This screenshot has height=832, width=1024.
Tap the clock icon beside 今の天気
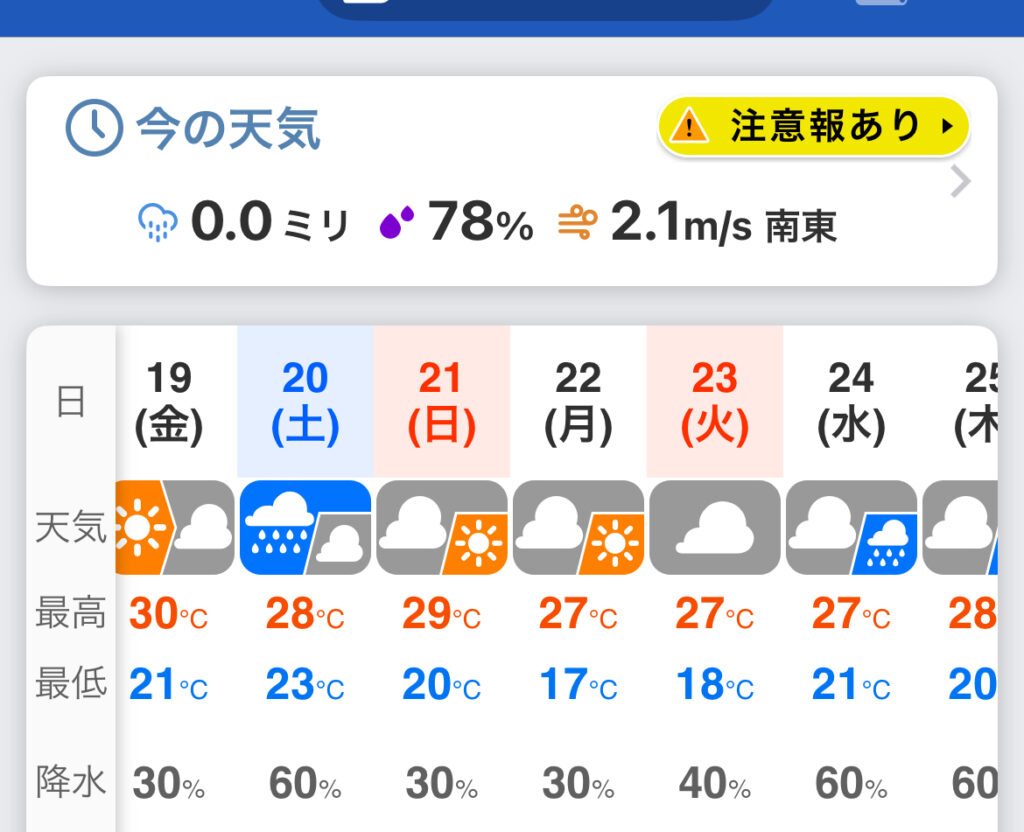click(94, 127)
